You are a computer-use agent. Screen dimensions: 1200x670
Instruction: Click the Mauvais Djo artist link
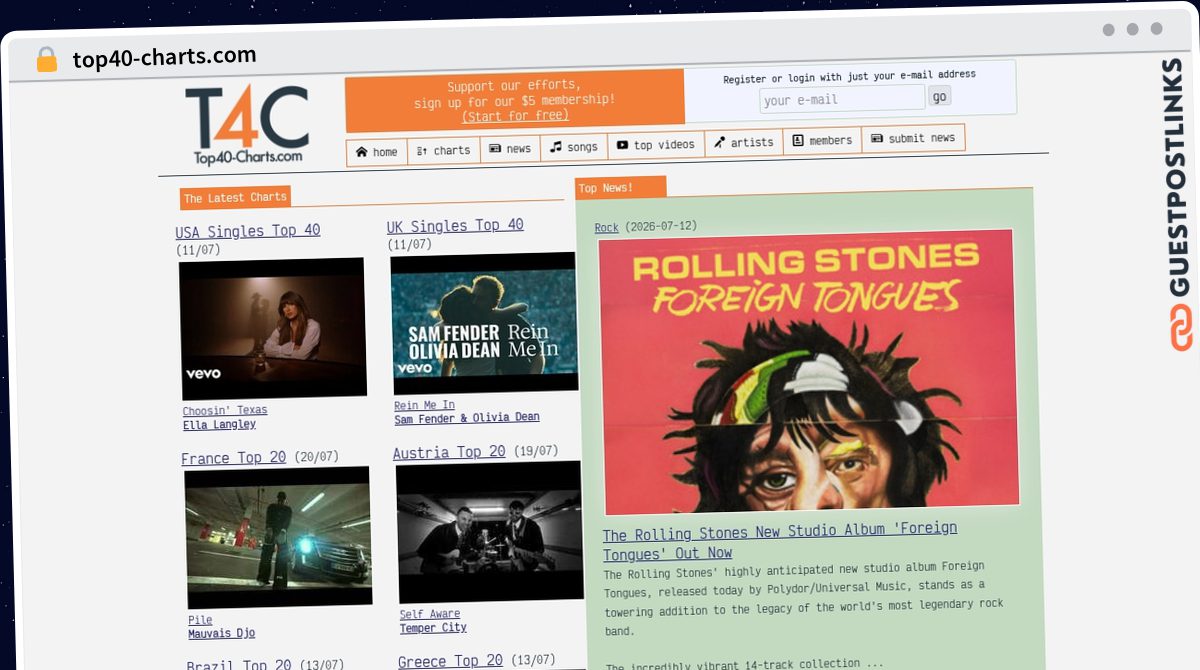click(222, 633)
